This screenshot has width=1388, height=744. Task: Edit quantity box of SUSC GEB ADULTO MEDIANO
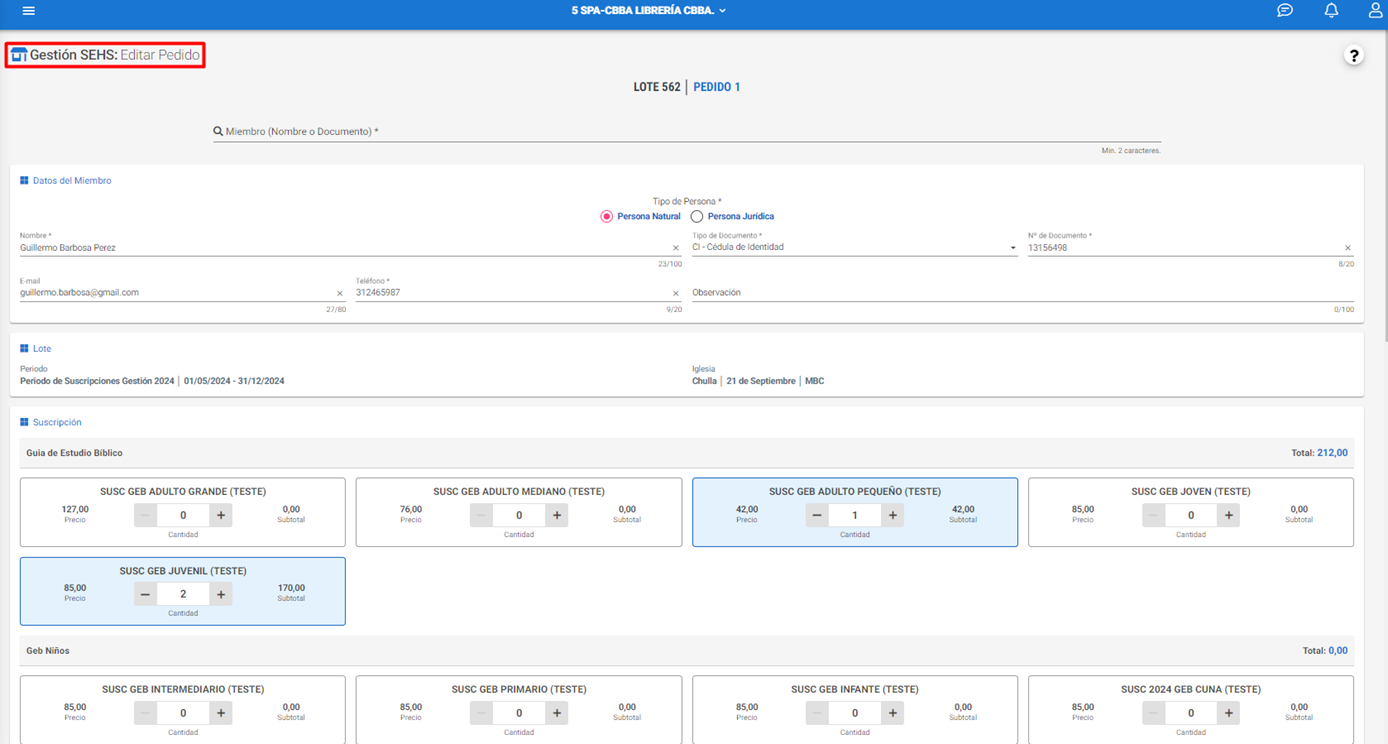coord(519,515)
